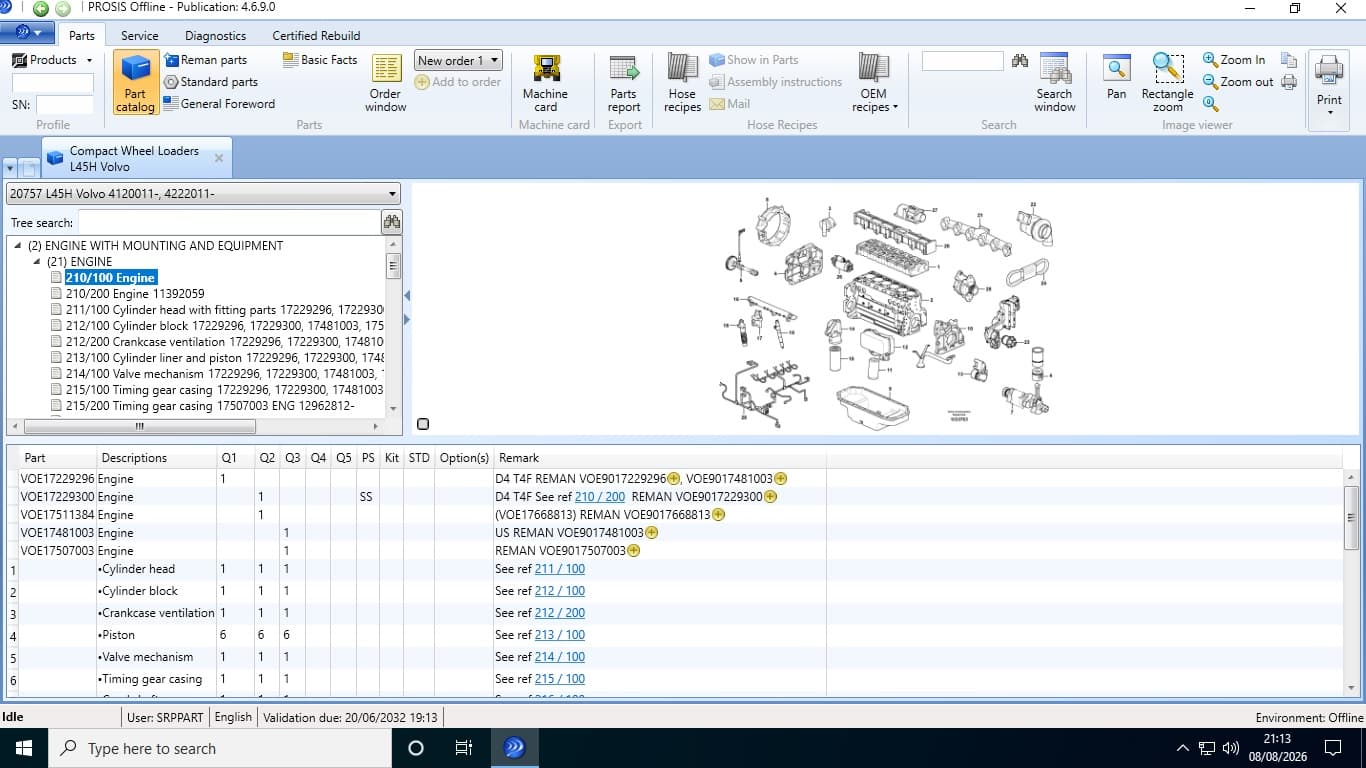Focus the Tree search input field

coord(229,222)
